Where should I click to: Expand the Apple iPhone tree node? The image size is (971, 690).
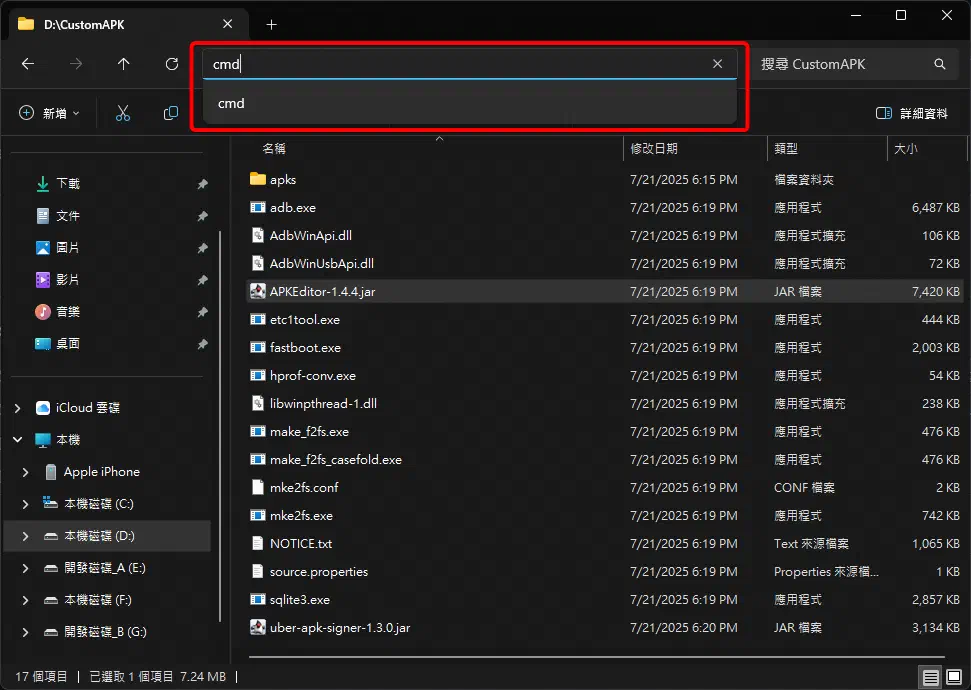pyautogui.click(x=26, y=472)
